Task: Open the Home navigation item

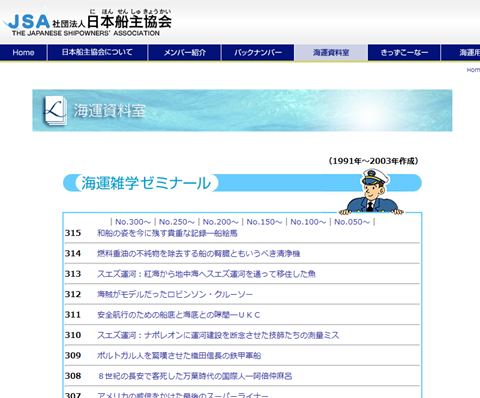Action: pos(23,53)
